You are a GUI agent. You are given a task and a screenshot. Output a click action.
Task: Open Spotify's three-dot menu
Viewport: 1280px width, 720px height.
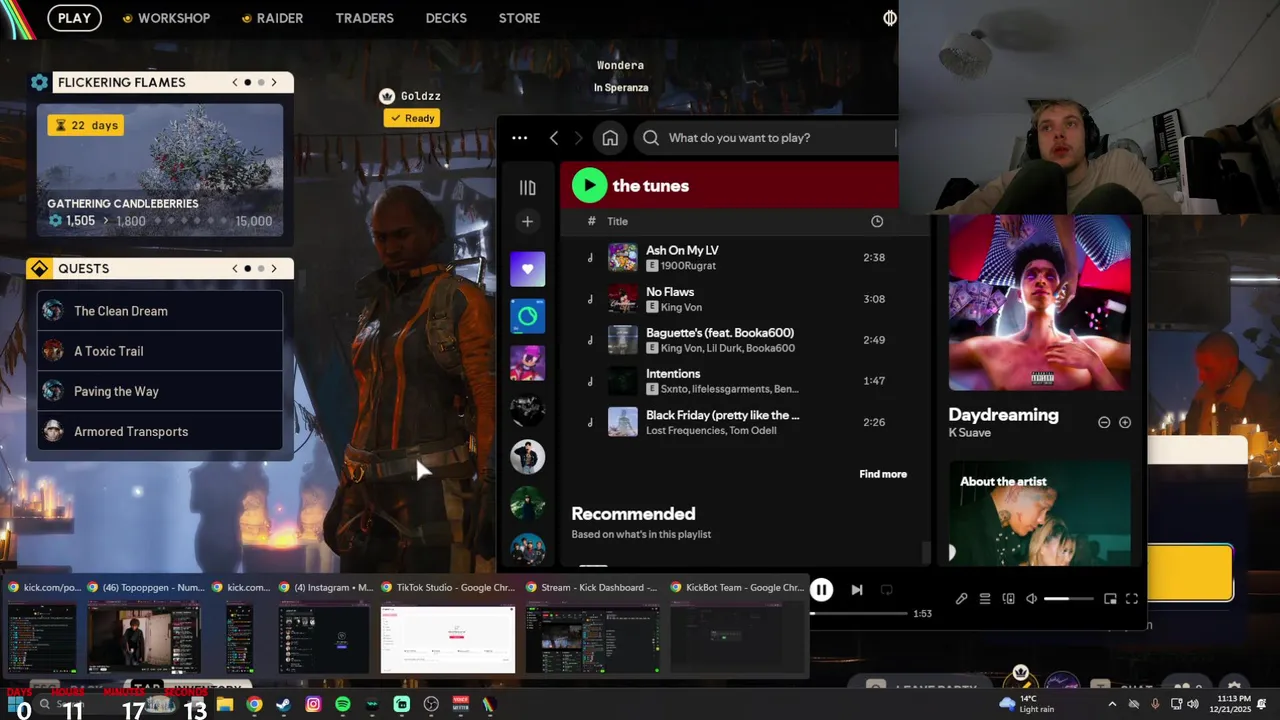(x=519, y=138)
